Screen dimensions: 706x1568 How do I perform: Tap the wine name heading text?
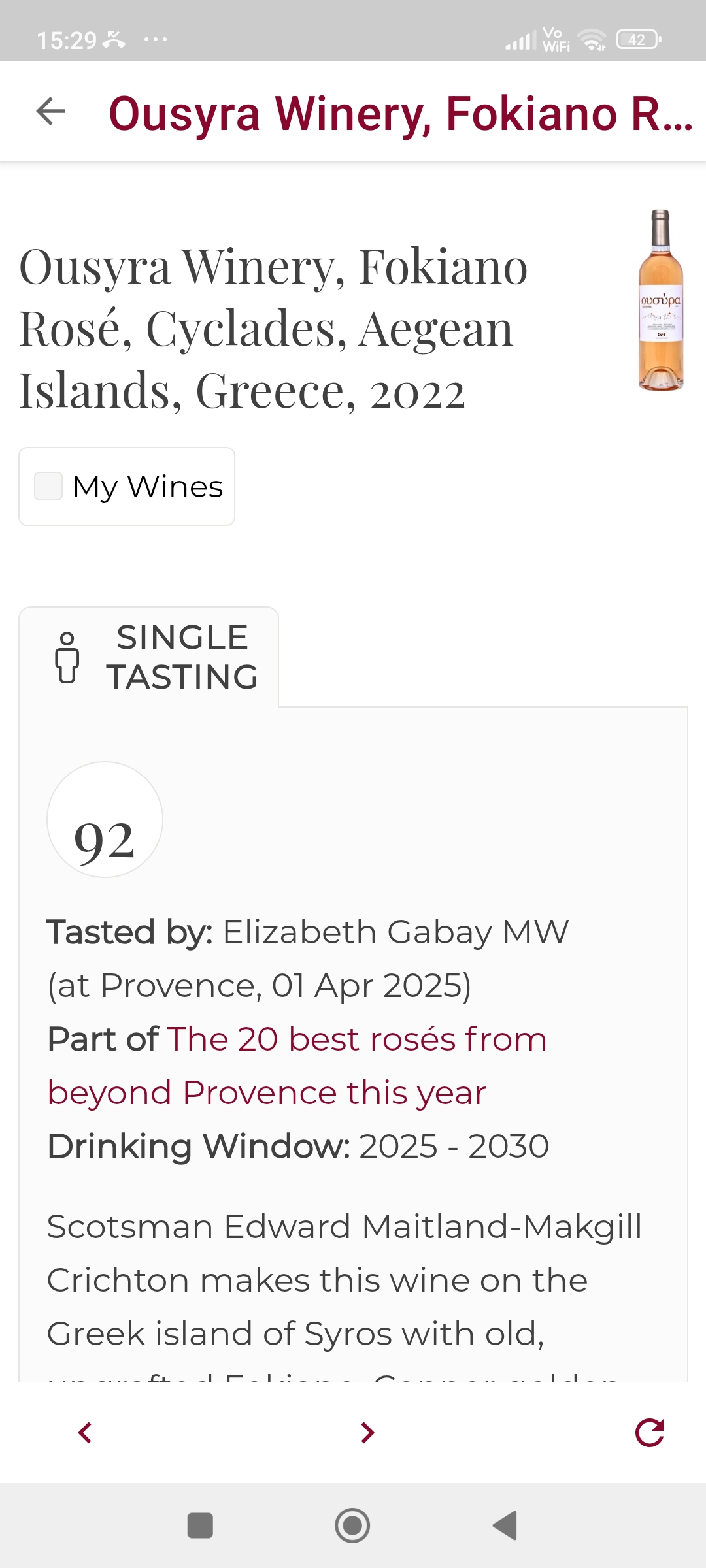pos(275,328)
